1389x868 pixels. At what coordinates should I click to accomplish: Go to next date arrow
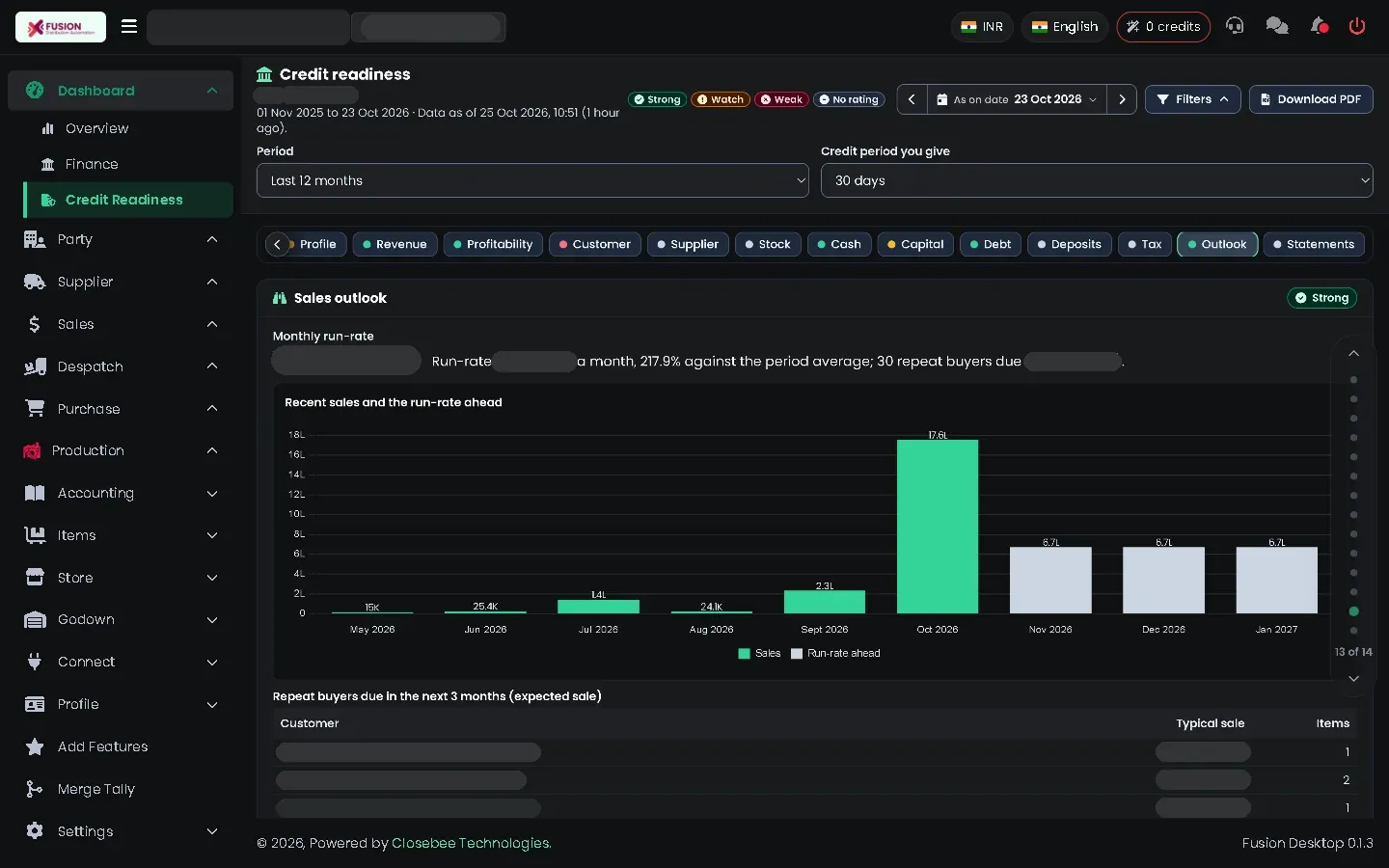point(1122,99)
